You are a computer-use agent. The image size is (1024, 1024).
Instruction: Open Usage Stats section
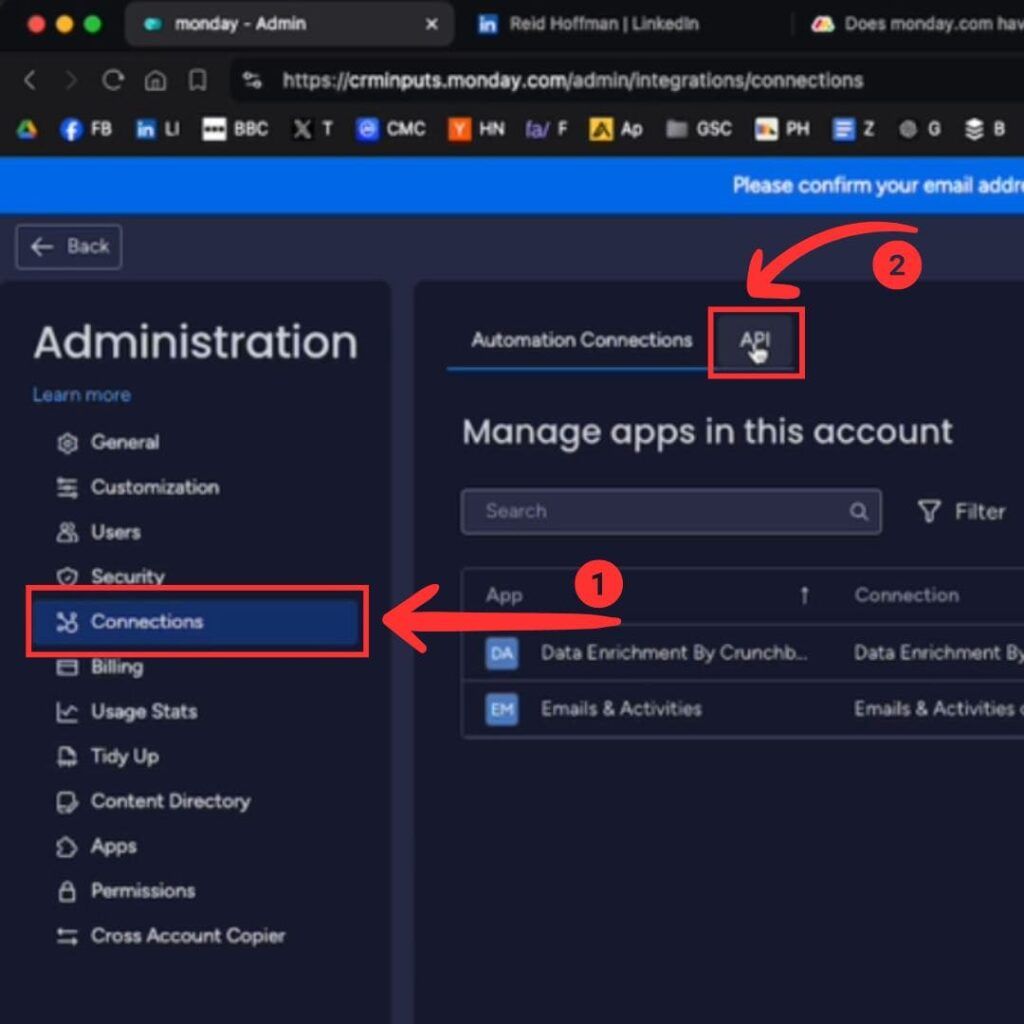click(127, 711)
